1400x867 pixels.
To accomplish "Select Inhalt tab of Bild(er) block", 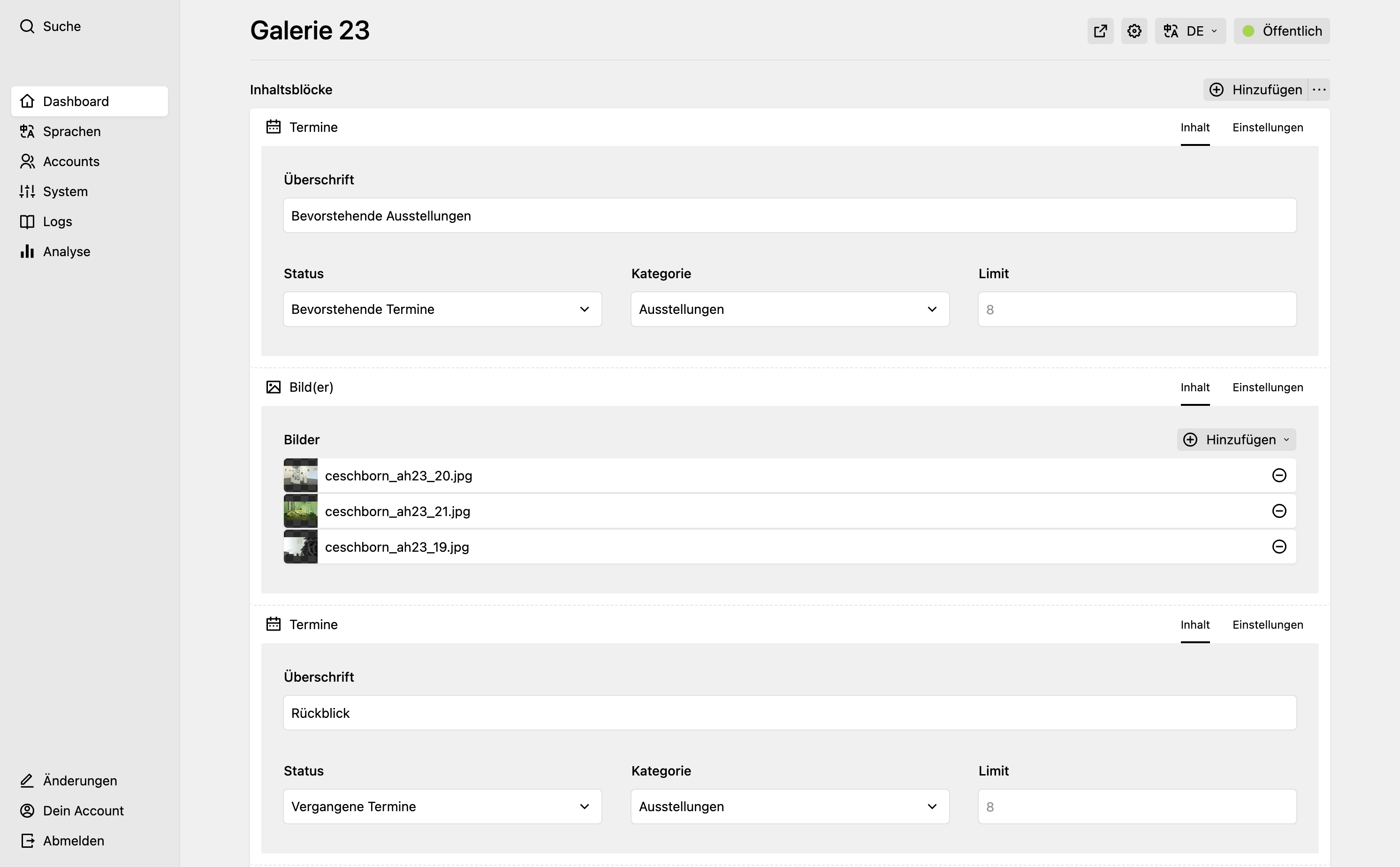I will point(1195,387).
